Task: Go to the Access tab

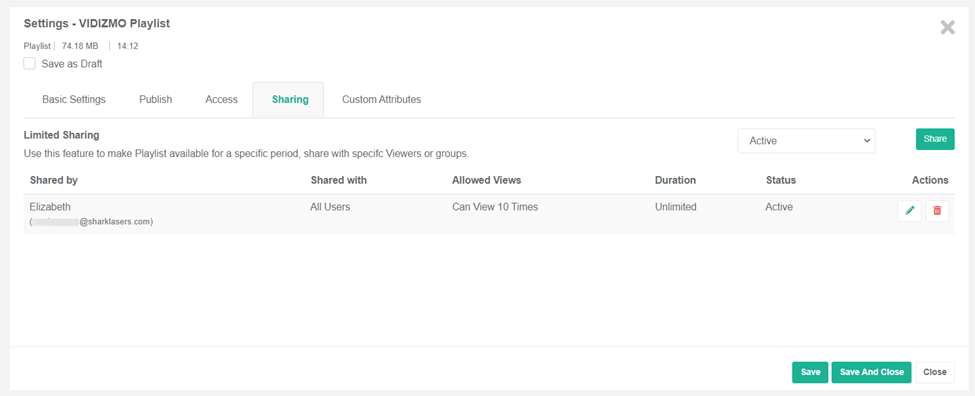Action: [x=221, y=99]
